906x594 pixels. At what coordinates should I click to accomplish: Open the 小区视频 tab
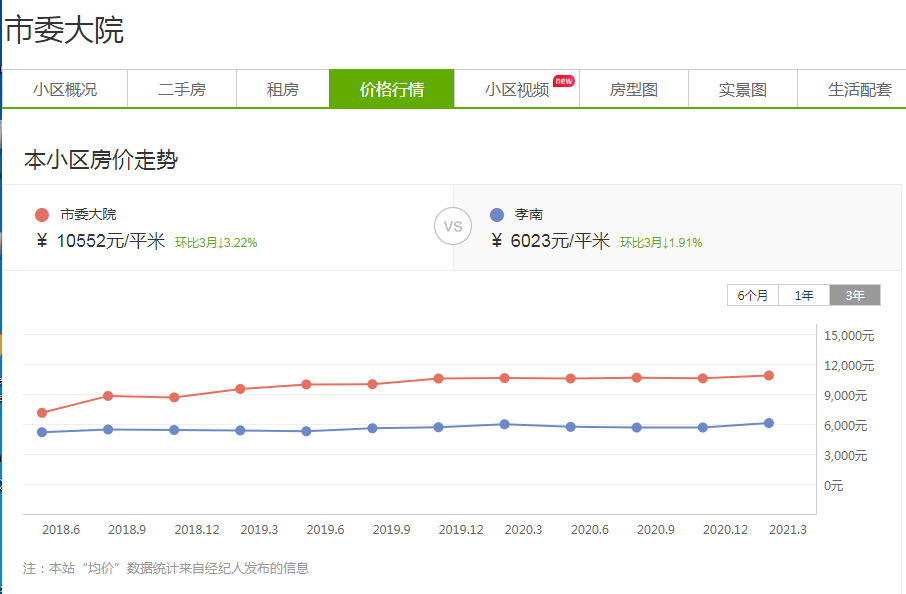coord(517,89)
